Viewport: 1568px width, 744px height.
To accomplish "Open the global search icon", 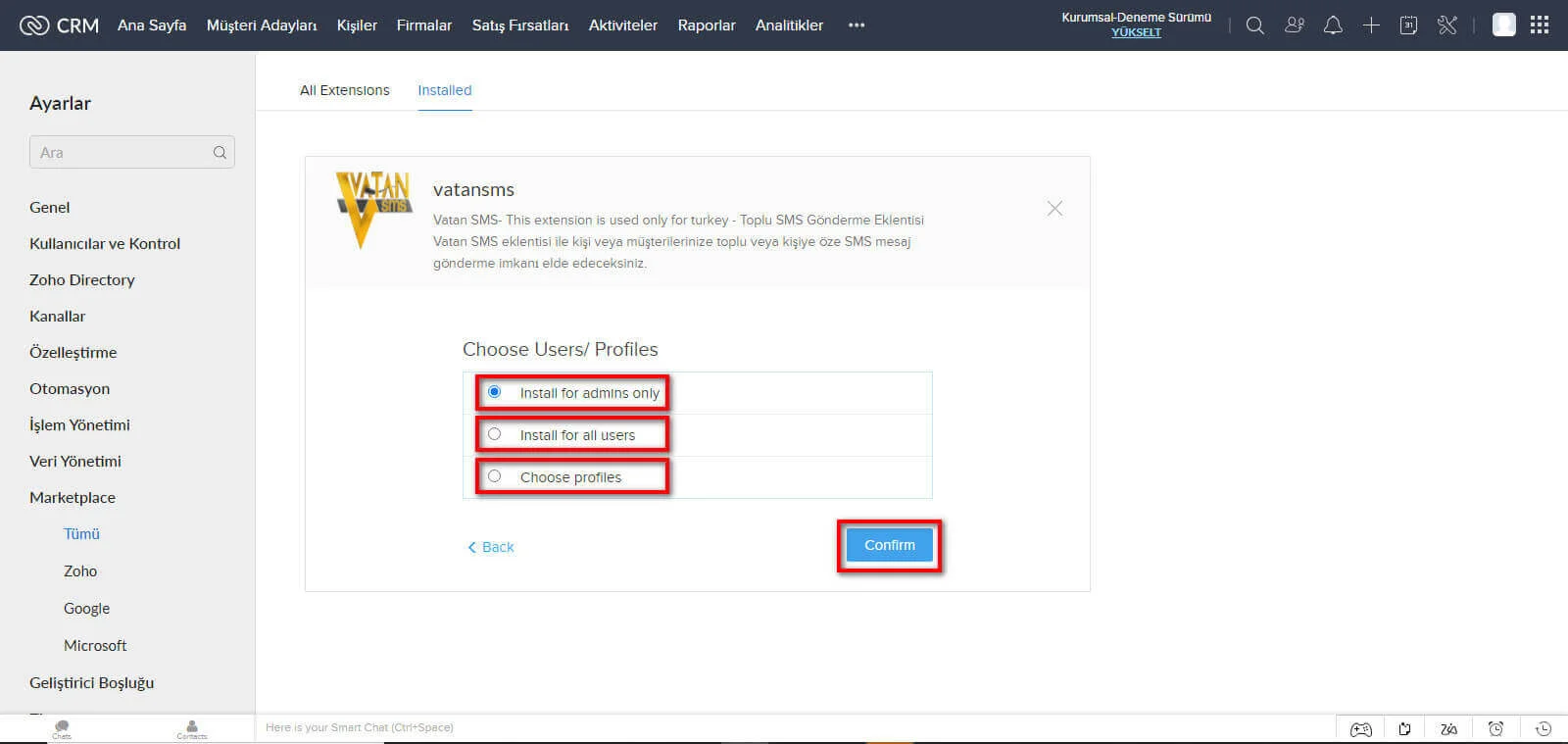I will tap(1254, 25).
